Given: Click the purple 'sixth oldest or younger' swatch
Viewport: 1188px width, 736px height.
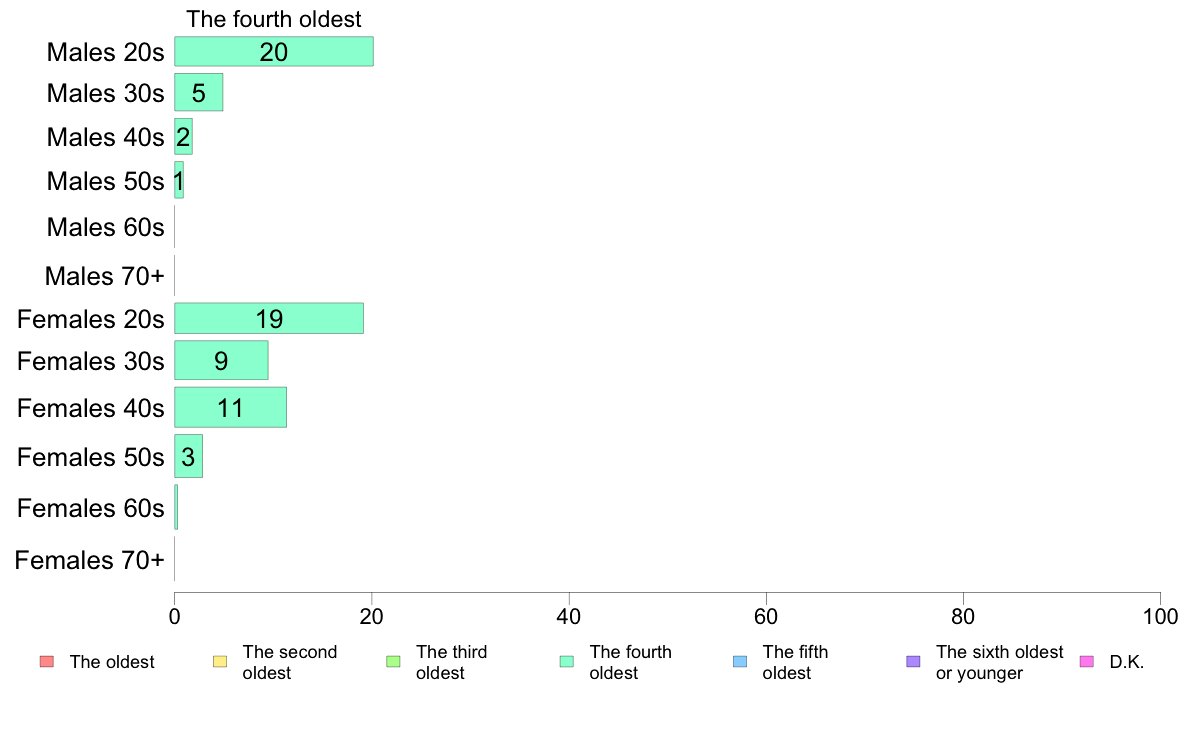Looking at the screenshot, I should (913, 662).
